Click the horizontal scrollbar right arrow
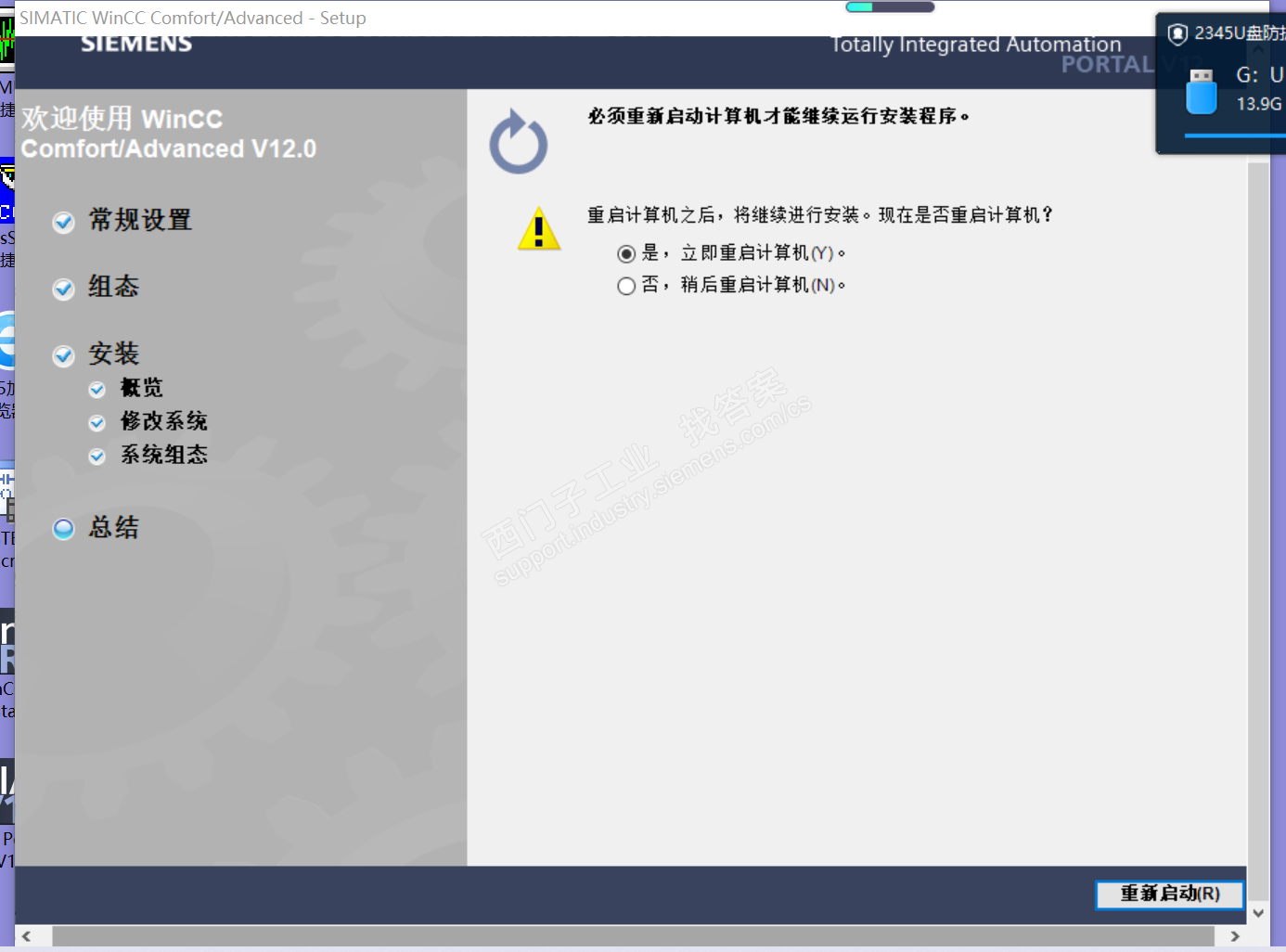 [x=1235, y=936]
